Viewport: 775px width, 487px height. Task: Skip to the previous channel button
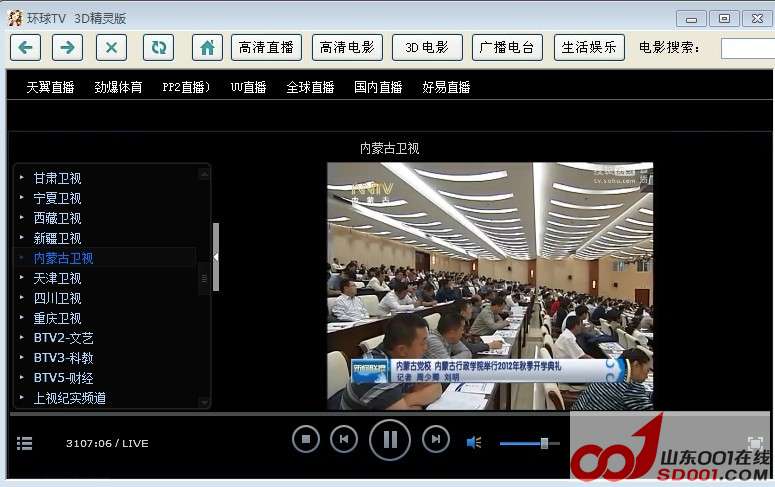(x=344, y=439)
